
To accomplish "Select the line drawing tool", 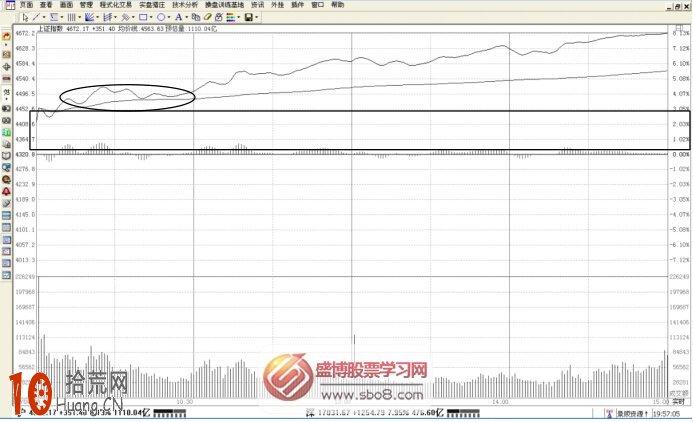I will coord(36,17).
